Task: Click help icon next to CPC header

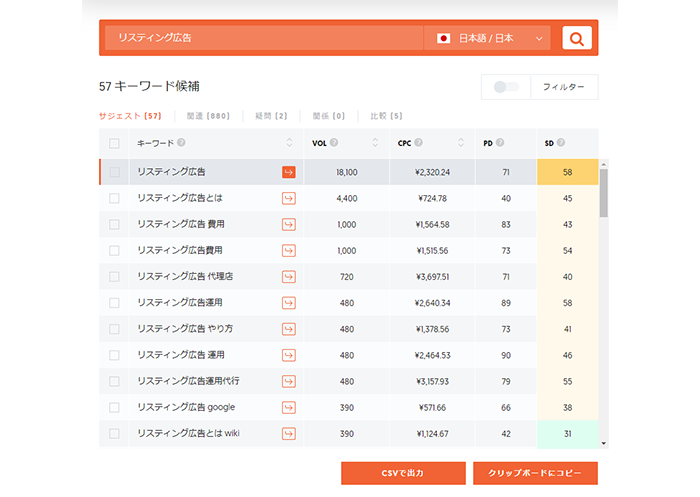Action: tap(418, 142)
